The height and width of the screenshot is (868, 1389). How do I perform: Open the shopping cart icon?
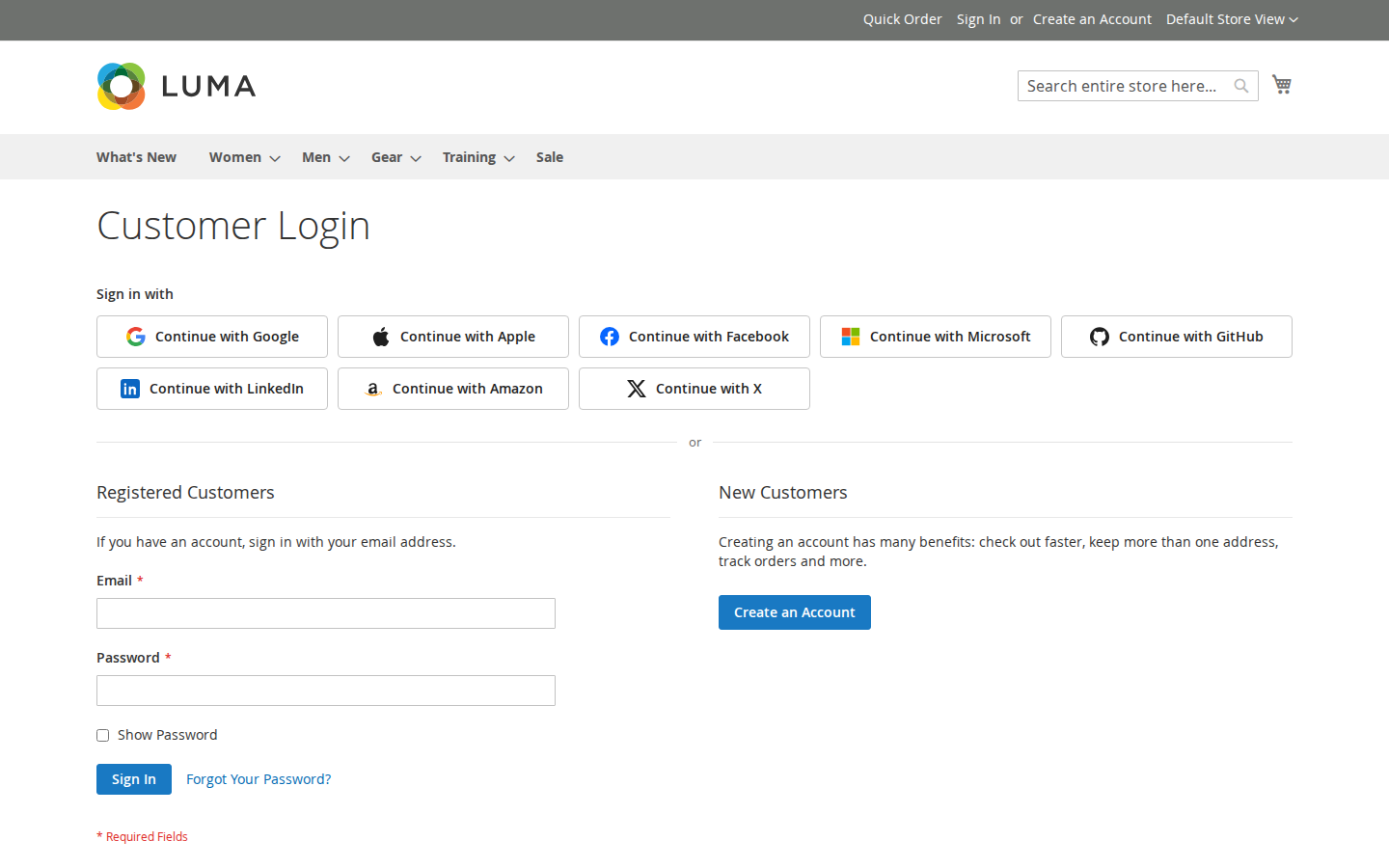pos(1282,85)
